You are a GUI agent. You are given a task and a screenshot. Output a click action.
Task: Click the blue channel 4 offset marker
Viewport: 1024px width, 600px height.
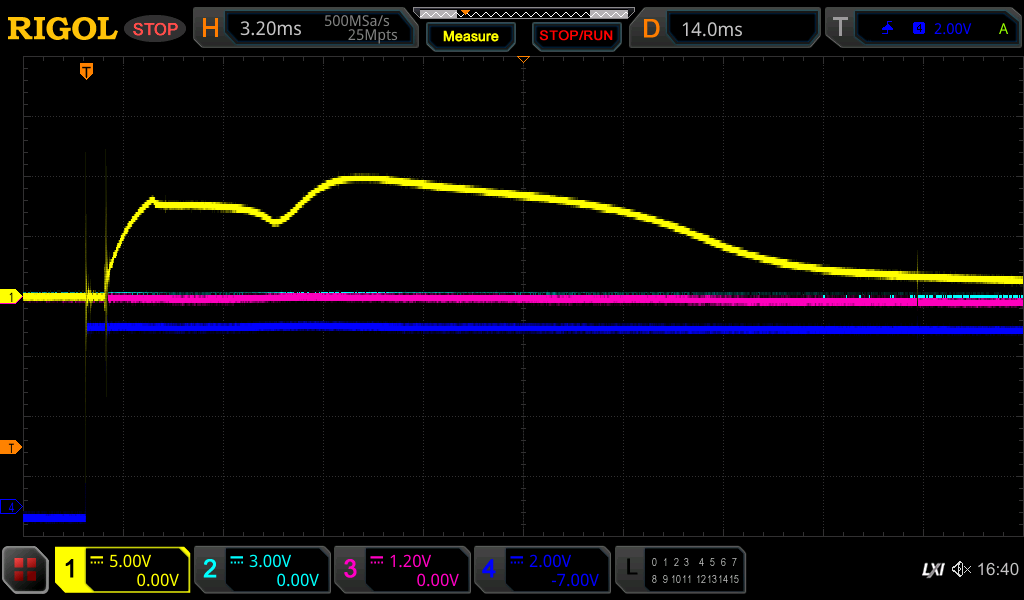[x=12, y=507]
